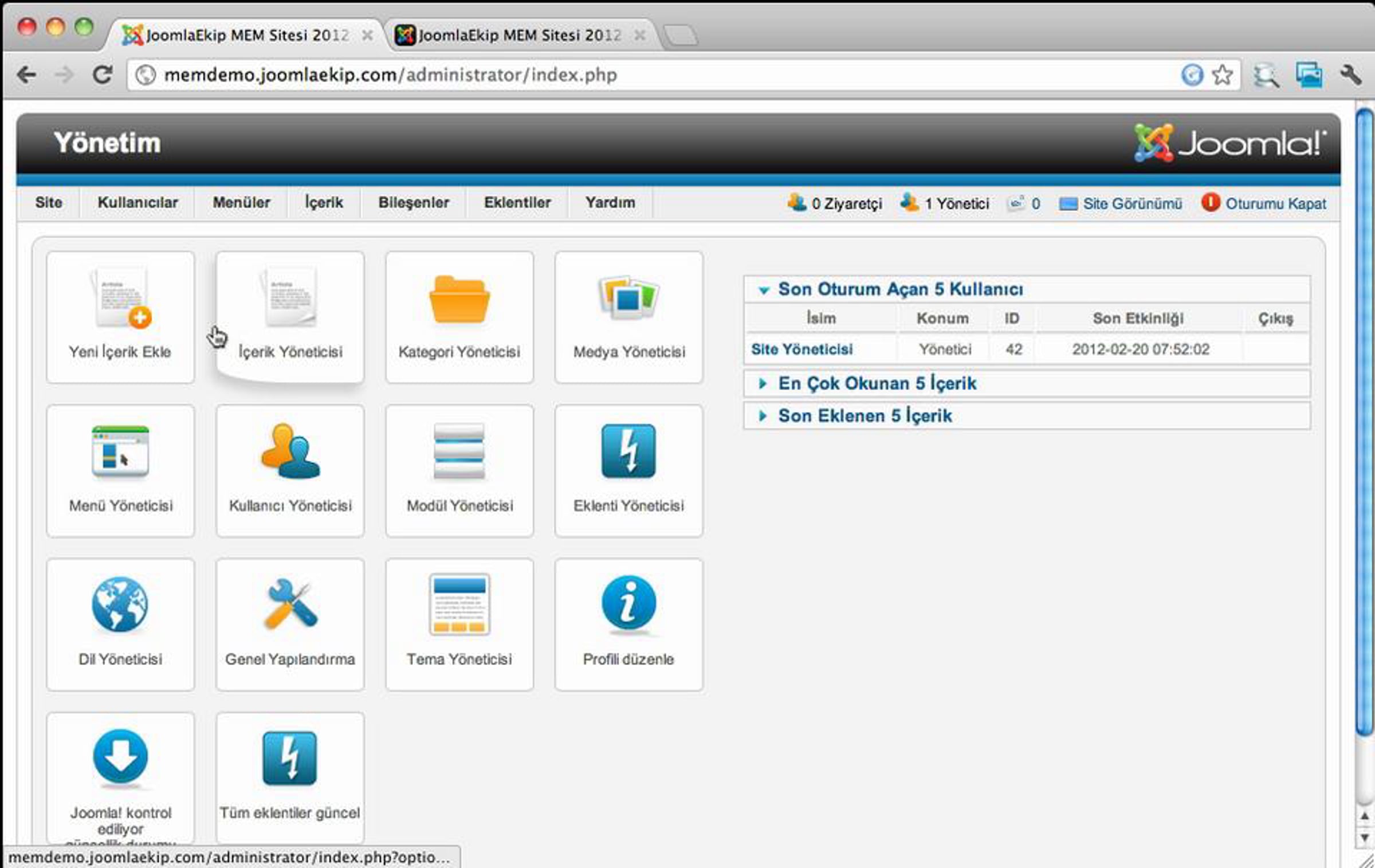
Task: Open Modül Yöneticisi icon
Action: click(459, 451)
